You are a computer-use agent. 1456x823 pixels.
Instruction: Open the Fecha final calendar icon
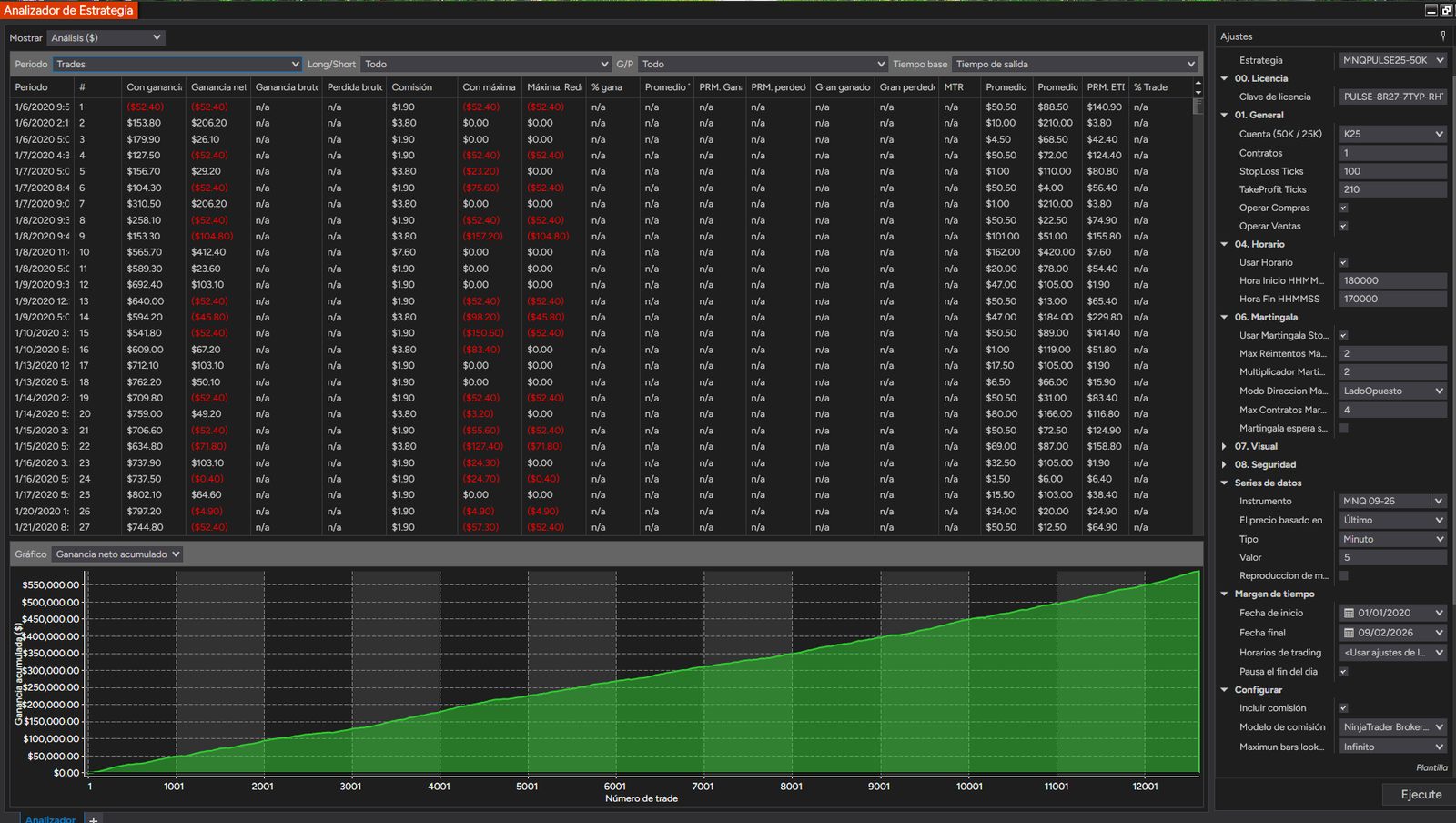click(x=1349, y=632)
